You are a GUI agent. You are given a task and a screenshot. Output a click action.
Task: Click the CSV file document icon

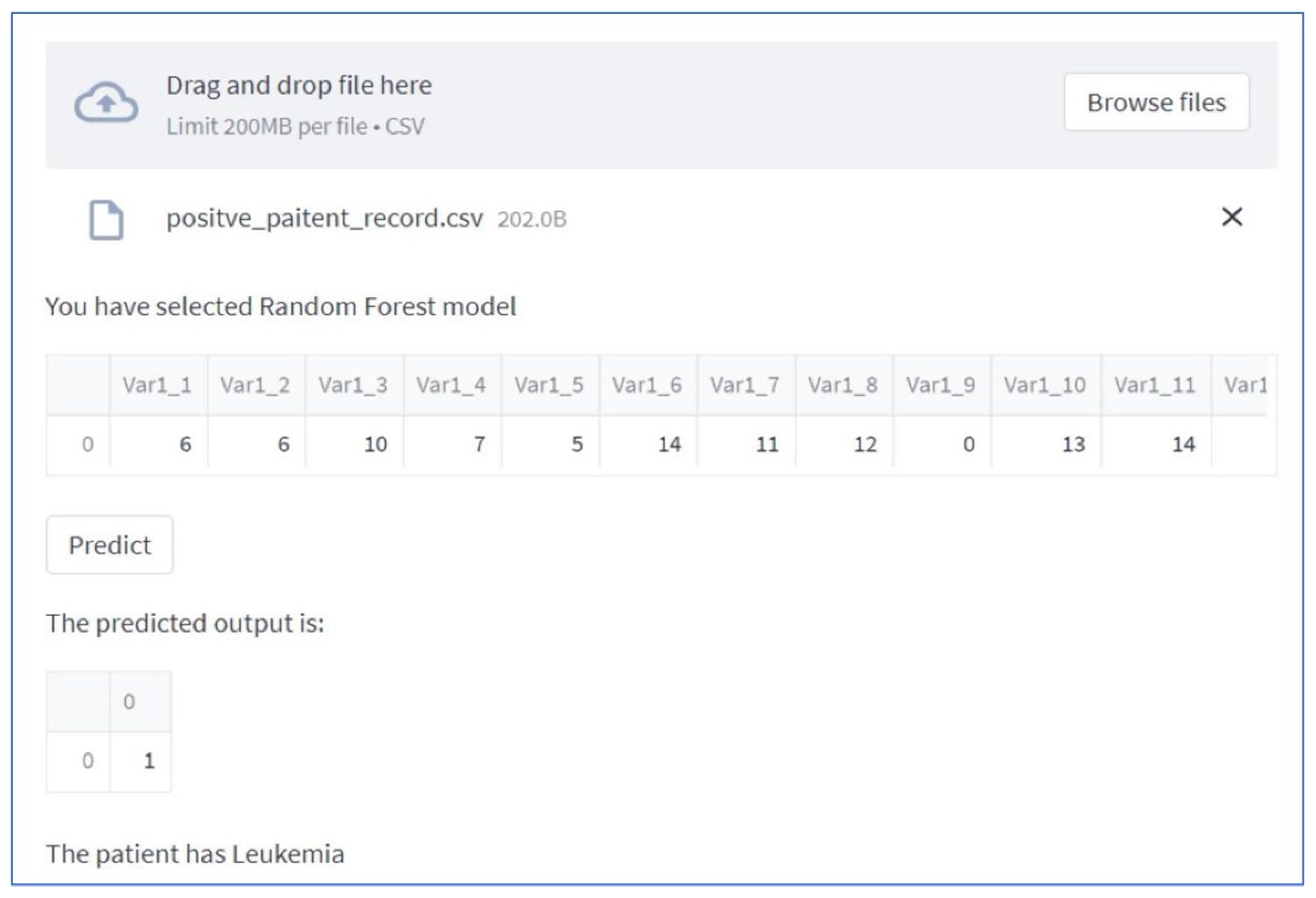coord(106,220)
